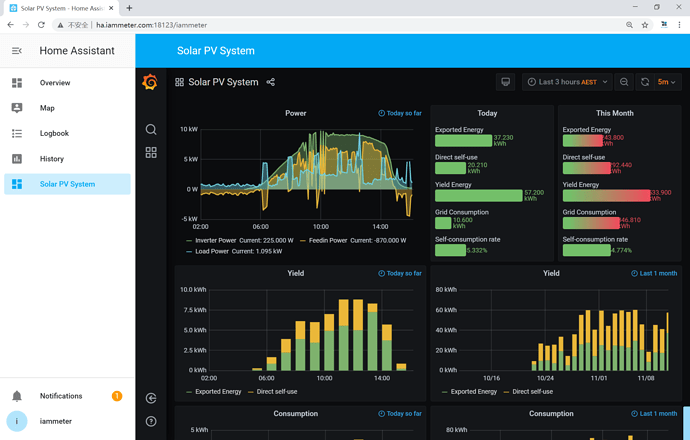690x440 pixels.
Task: Refresh the dashboard
Action: point(645,82)
